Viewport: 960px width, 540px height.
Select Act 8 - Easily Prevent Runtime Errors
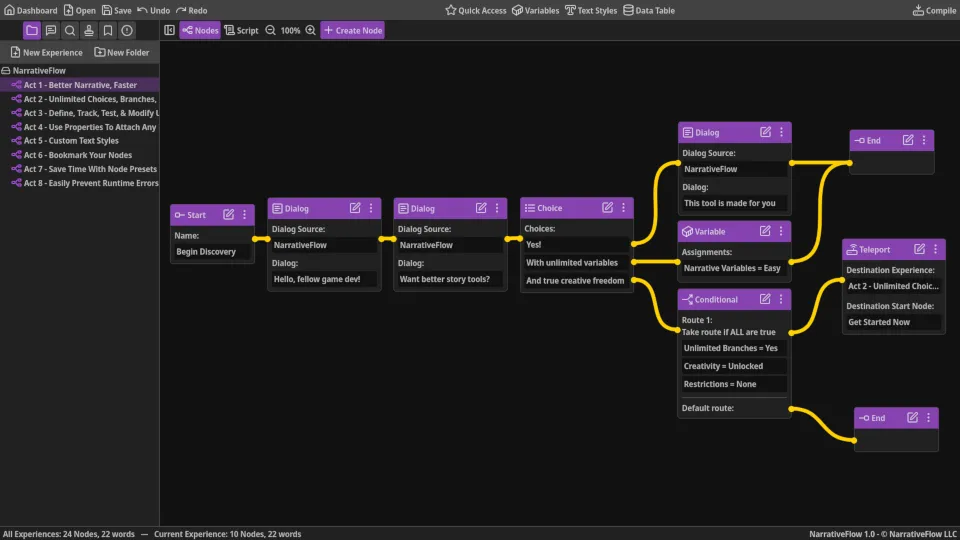pos(80,183)
